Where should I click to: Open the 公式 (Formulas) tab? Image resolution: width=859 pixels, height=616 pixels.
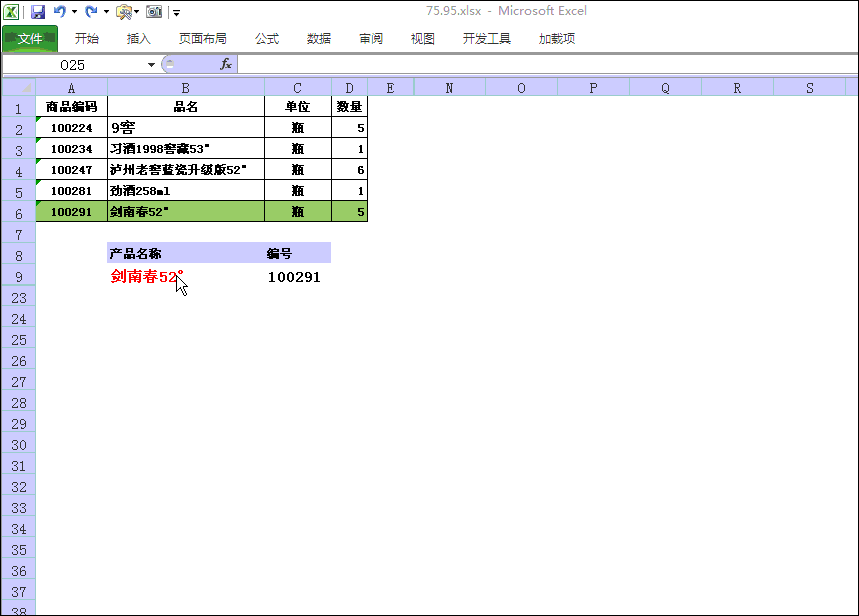click(267, 38)
